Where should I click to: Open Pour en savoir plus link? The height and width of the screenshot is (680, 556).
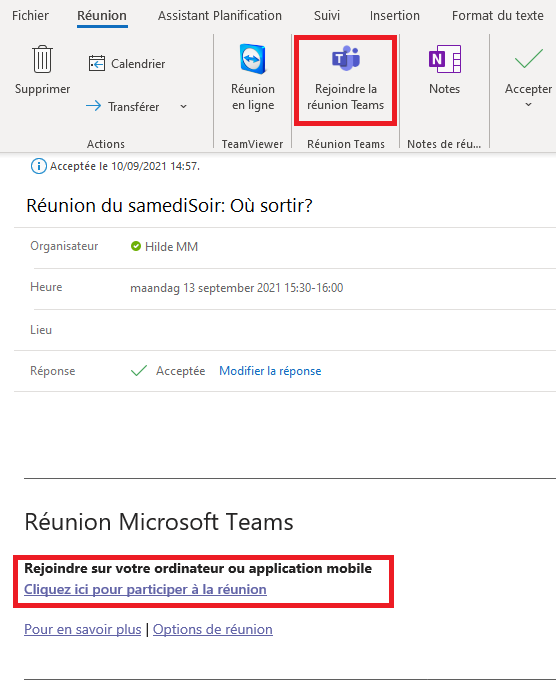point(82,629)
